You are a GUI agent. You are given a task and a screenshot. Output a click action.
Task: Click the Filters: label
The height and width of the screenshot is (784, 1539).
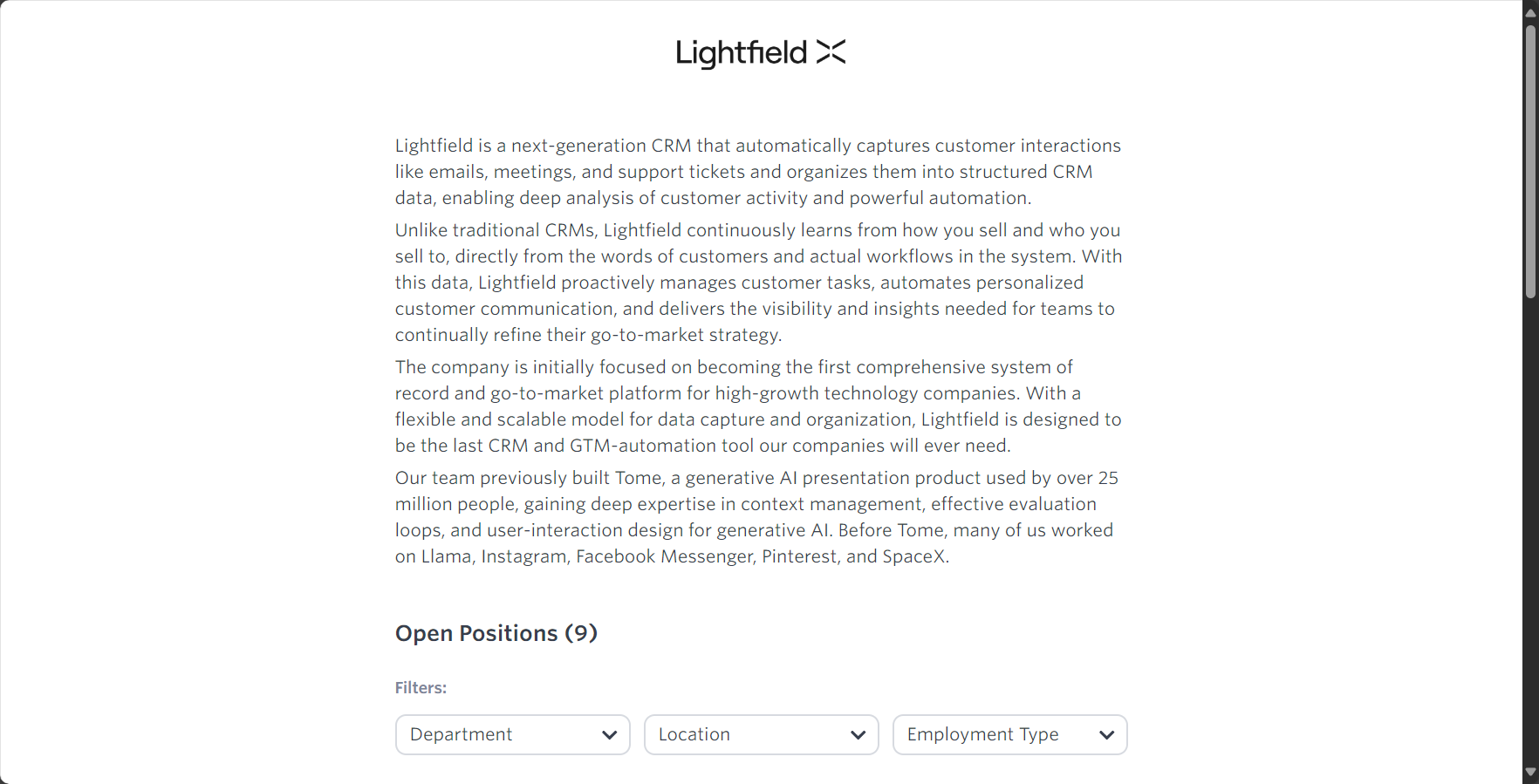coord(421,688)
